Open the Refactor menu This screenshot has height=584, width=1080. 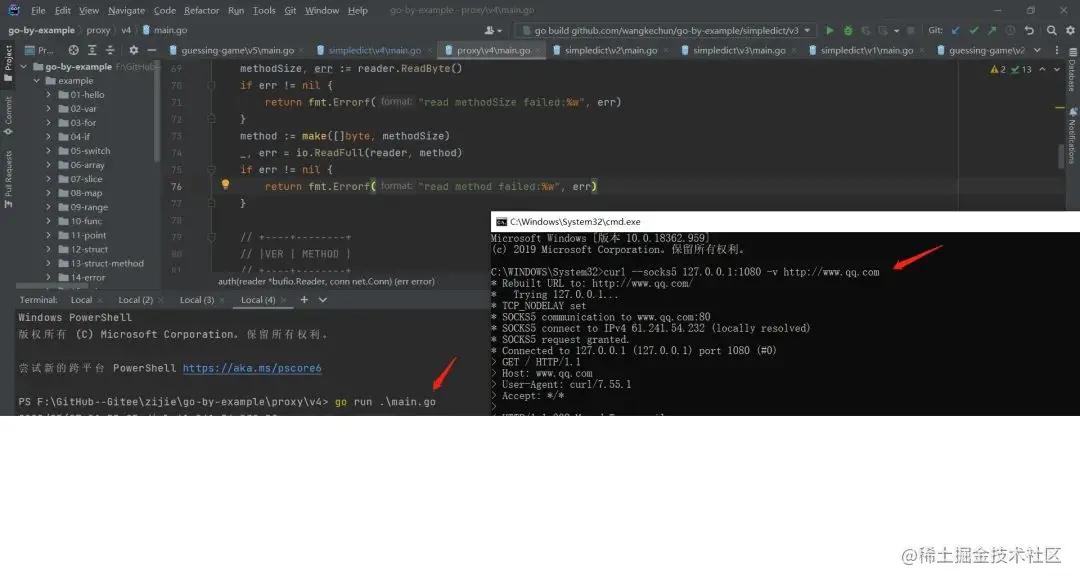(x=201, y=10)
